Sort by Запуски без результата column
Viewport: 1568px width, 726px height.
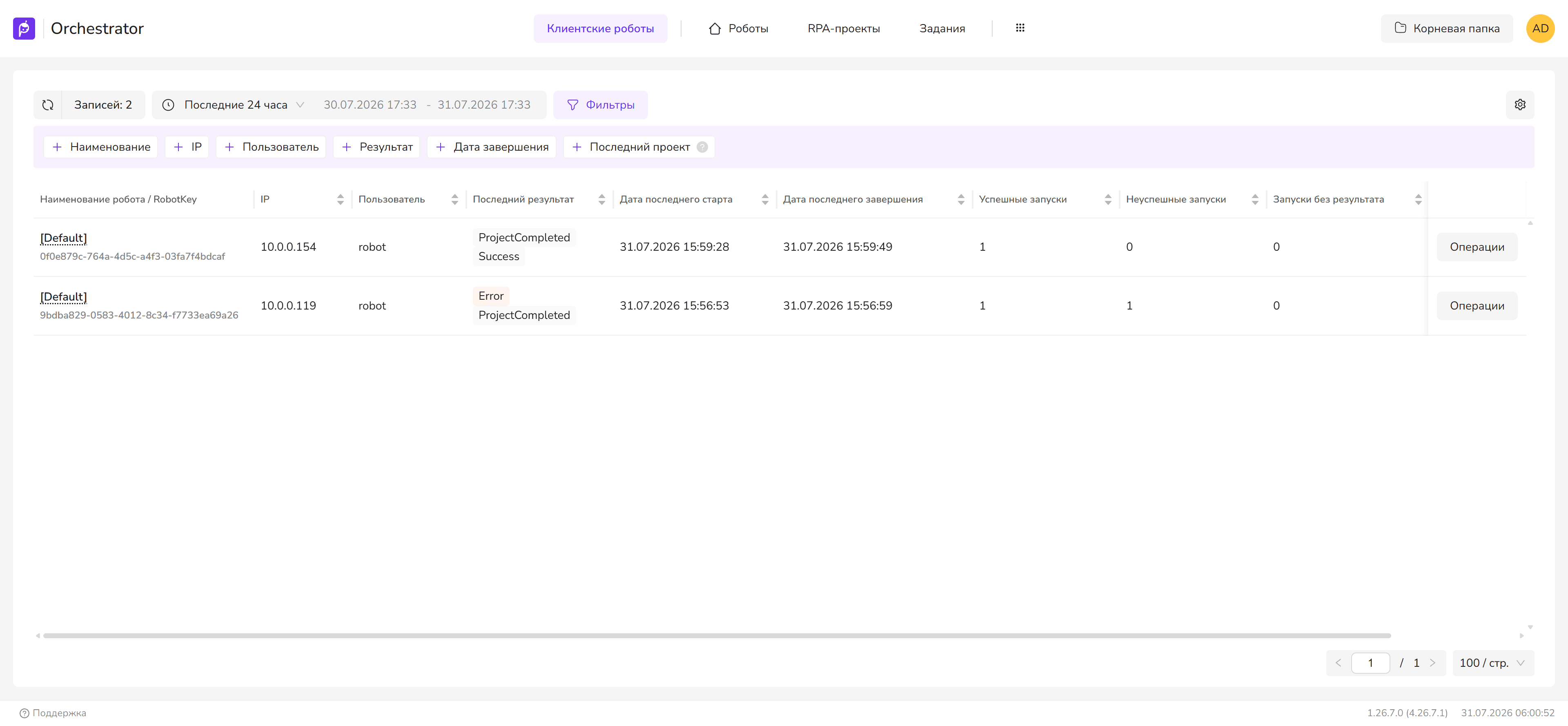coord(1418,199)
